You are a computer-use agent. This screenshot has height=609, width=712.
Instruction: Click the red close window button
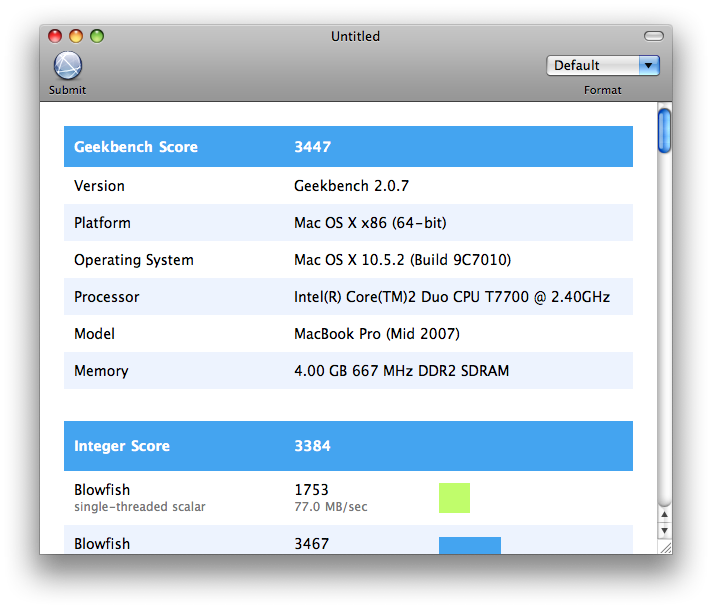click(x=55, y=36)
